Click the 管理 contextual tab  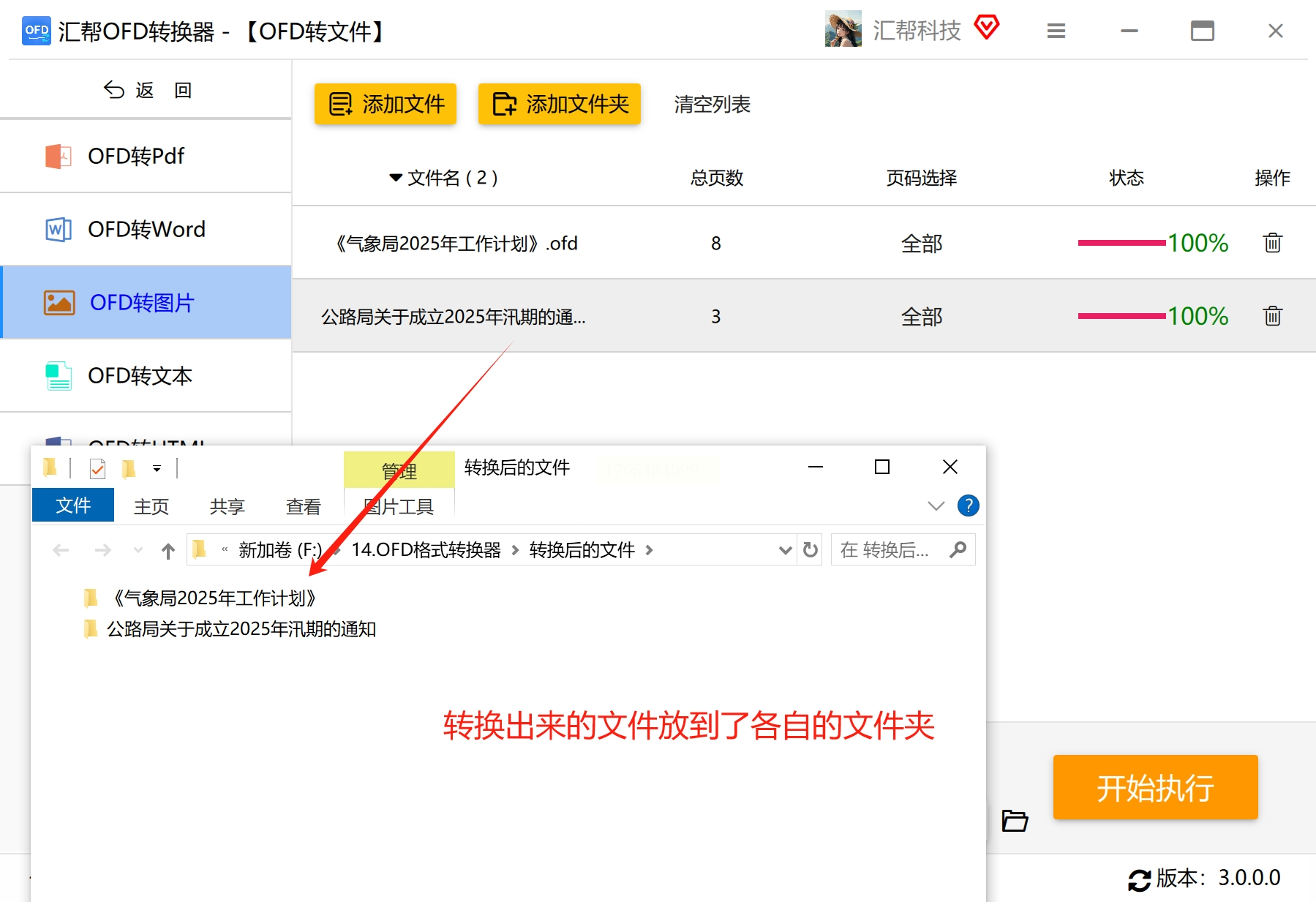coord(399,471)
